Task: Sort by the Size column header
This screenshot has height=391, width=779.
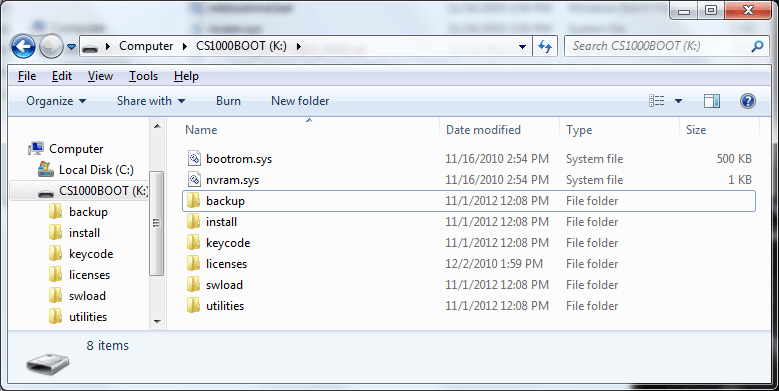Action: 696,130
